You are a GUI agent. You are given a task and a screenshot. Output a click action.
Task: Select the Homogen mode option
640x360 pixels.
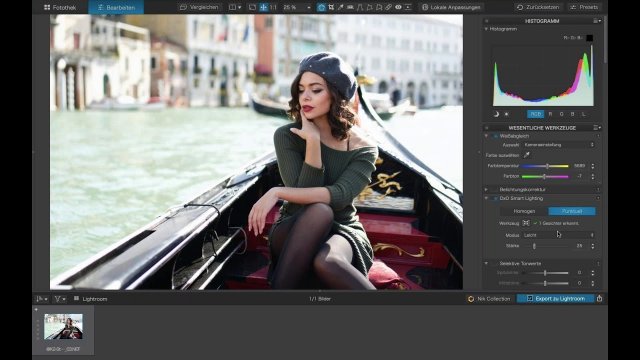click(x=524, y=211)
